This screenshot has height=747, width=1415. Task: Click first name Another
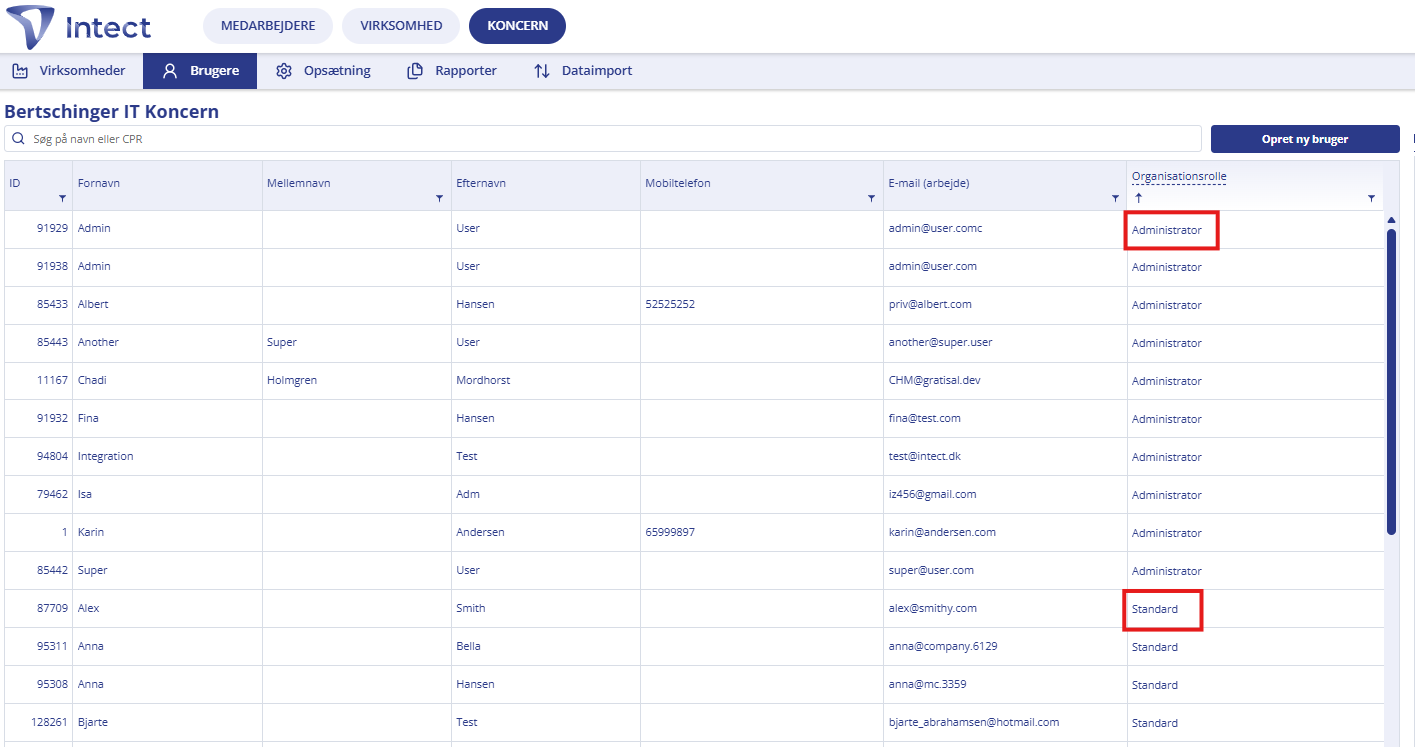[98, 342]
